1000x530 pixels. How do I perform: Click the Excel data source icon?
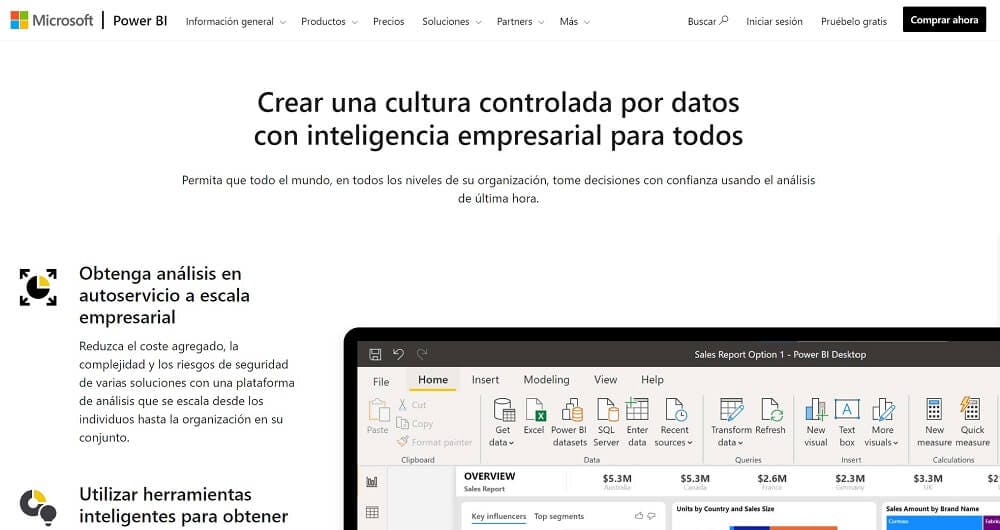click(x=534, y=410)
